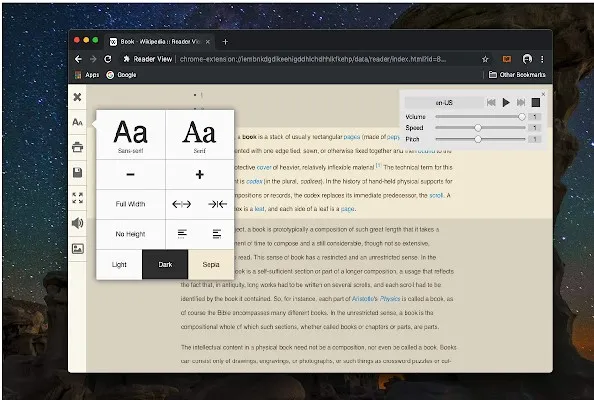Follow the 'codex' link in the article
The width and height of the screenshot is (594, 400).
click(x=254, y=181)
